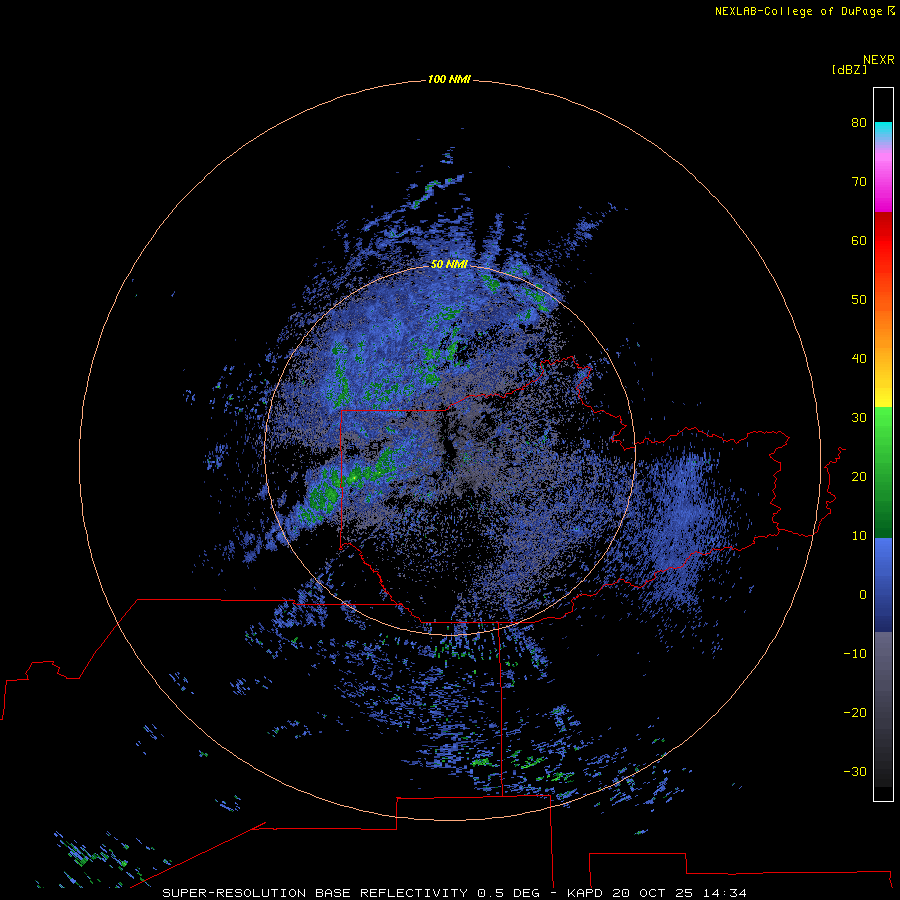Click the Super-Resolution Base Reflectivity caption
The width and height of the screenshot is (900, 900).
tap(315, 893)
